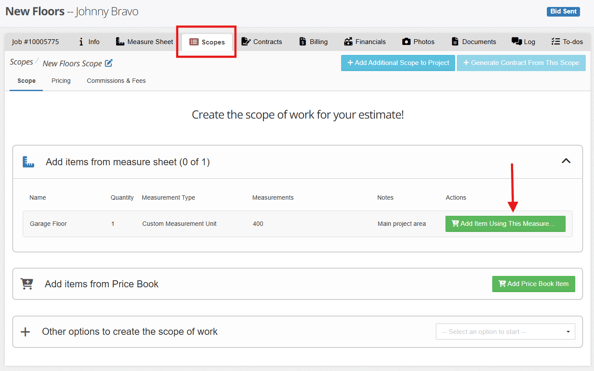Click the measure sheet ruler icon
Screen dimensions: 594x371
click(28, 162)
